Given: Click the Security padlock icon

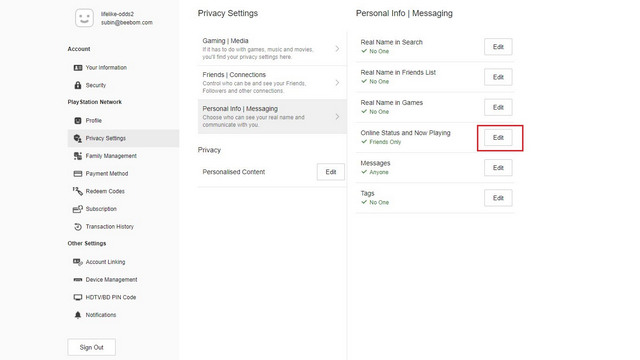Looking at the screenshot, I should coord(78,85).
